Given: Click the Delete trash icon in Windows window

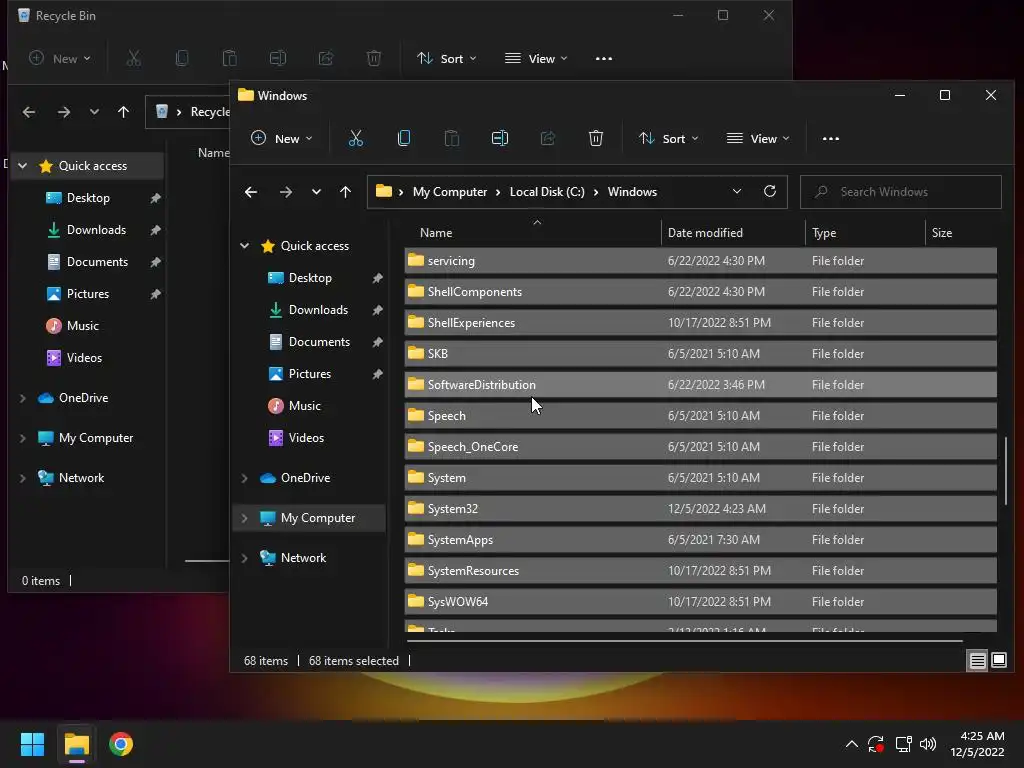Looking at the screenshot, I should click(596, 138).
